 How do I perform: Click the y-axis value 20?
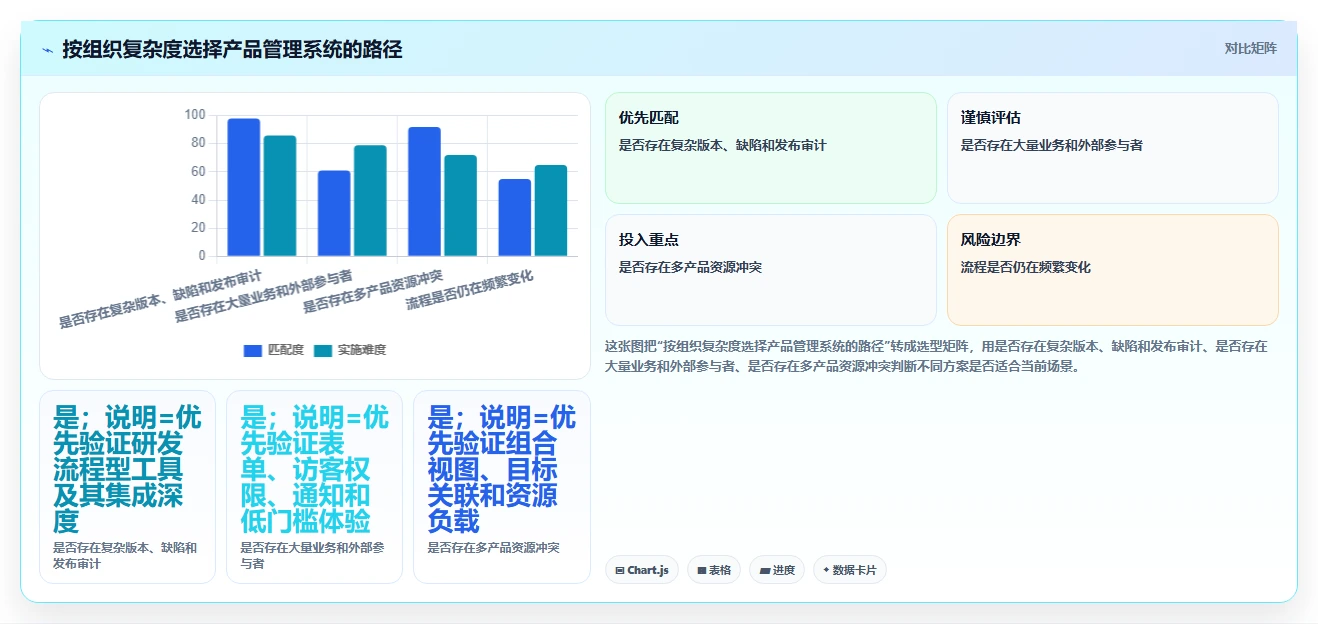pos(198,228)
